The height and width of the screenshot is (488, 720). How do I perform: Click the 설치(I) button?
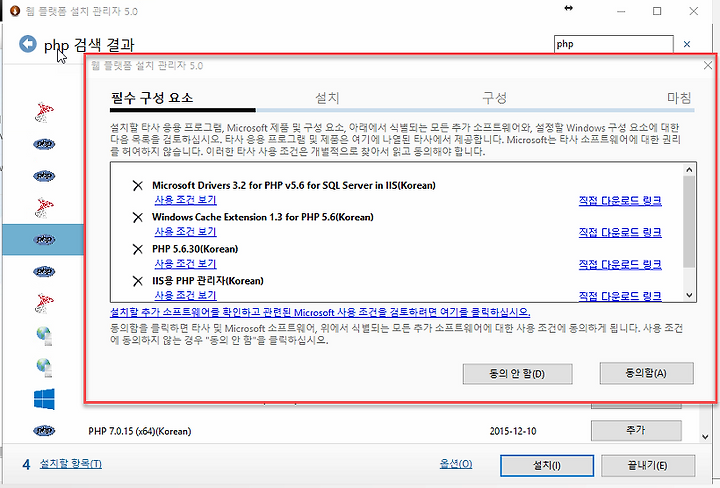coord(547,466)
